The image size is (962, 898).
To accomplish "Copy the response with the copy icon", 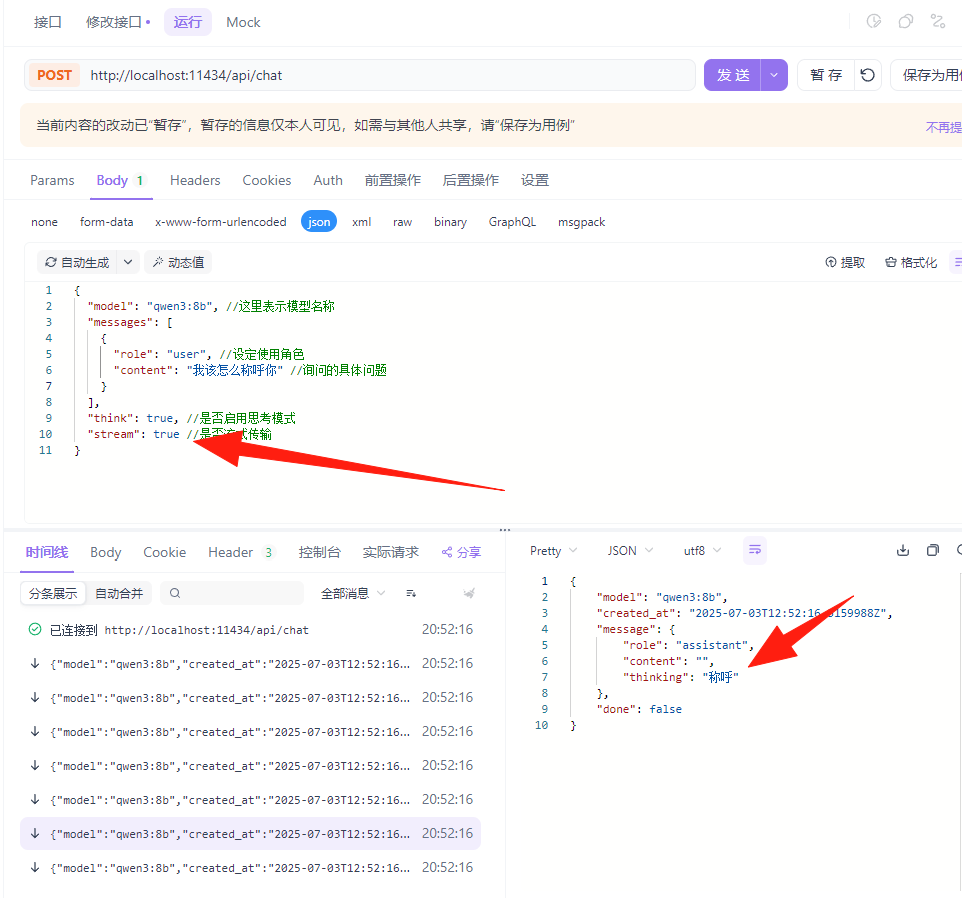I will (x=933, y=550).
